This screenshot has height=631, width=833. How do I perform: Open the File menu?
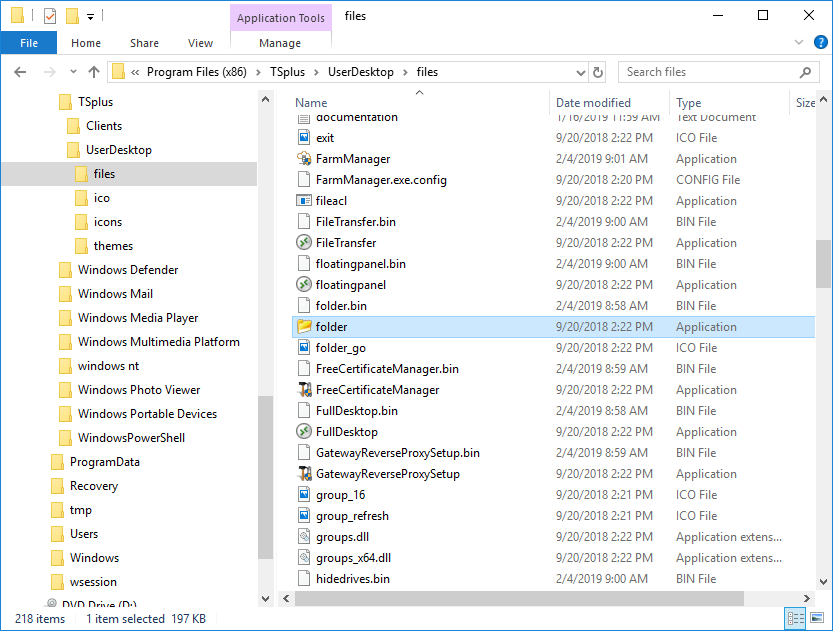(28, 43)
